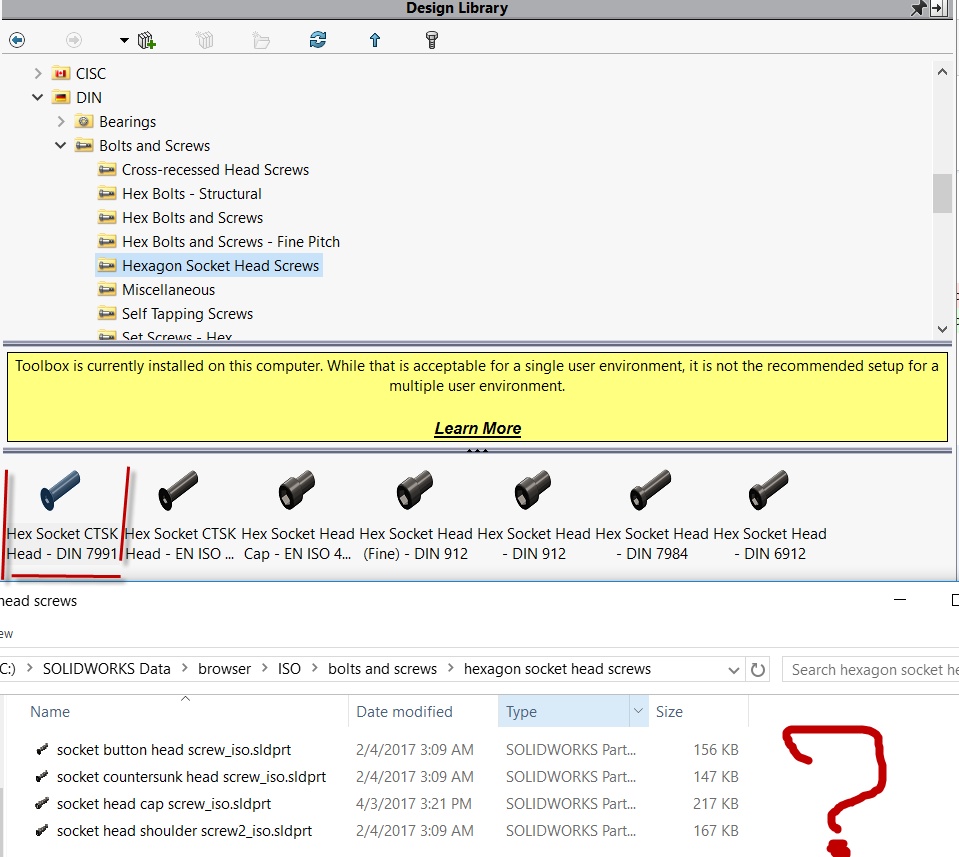Click ISO in Explorer address path
Screen dimensions: 959x857
tap(289, 669)
